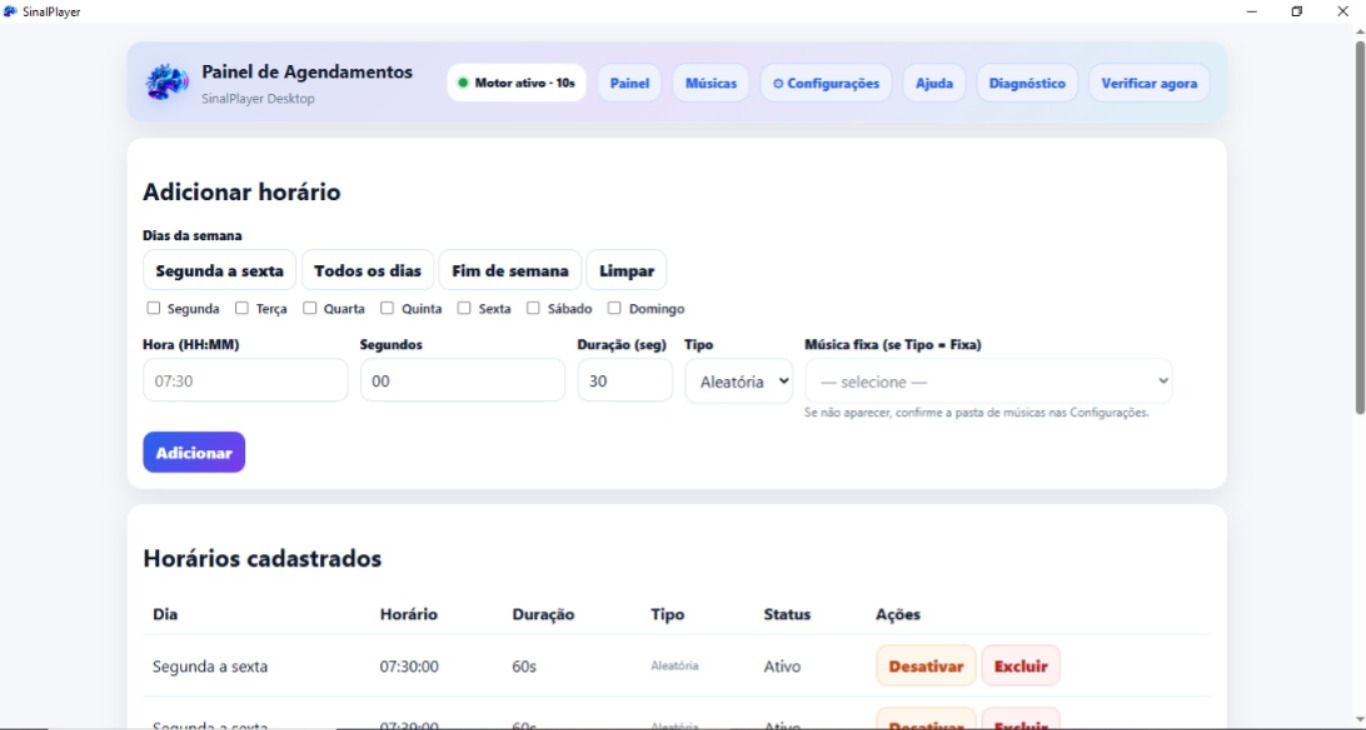Choose the Segunda a sexta preset
The width and height of the screenshot is (1366, 730).
pos(220,270)
